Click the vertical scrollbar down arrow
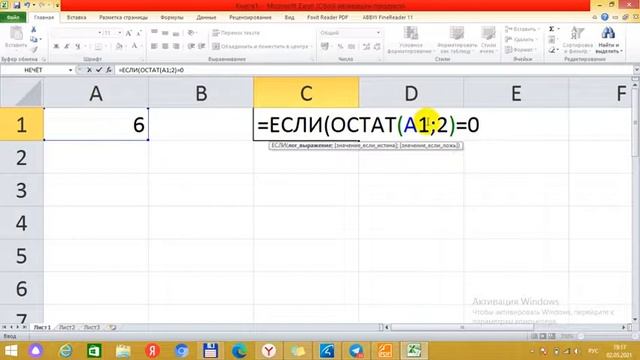This screenshot has height=360, width=640. click(635, 320)
